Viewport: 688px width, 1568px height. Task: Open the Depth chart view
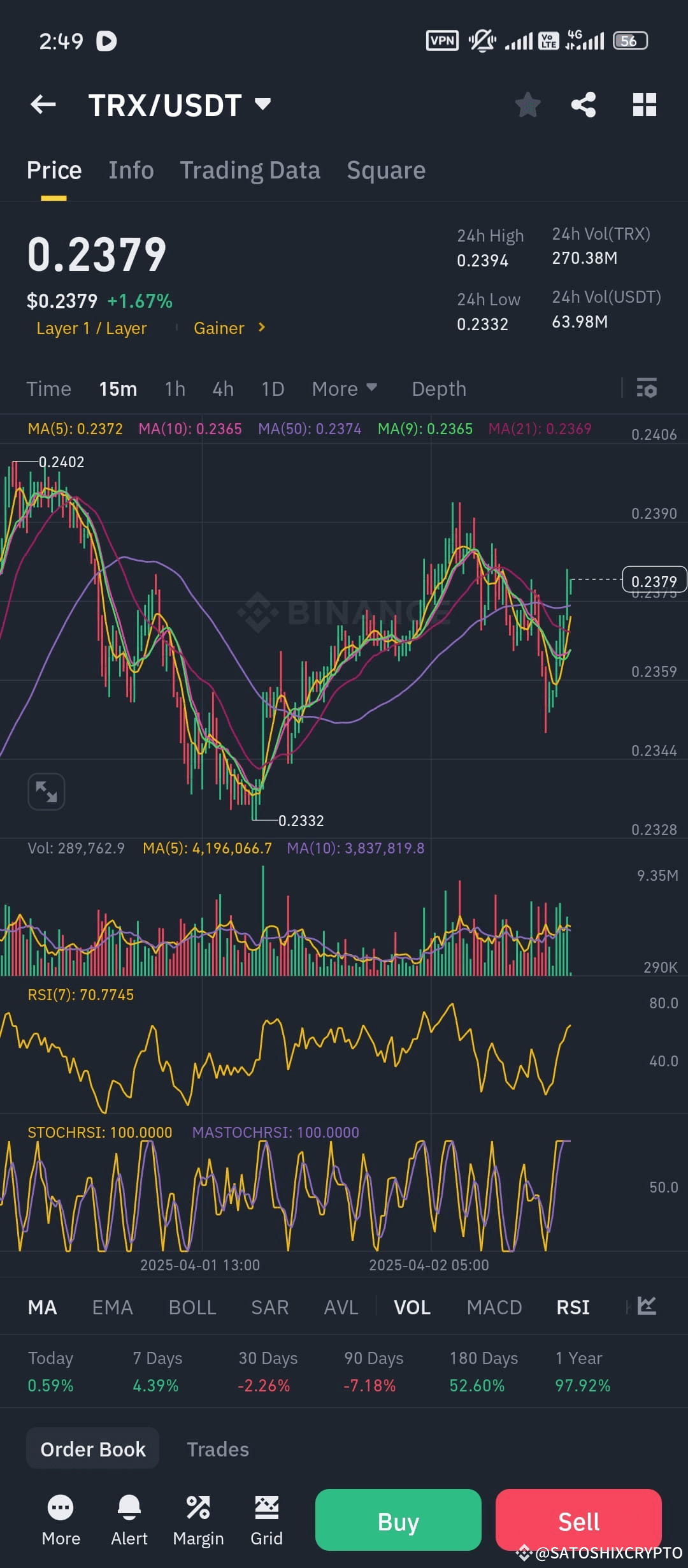pos(439,389)
